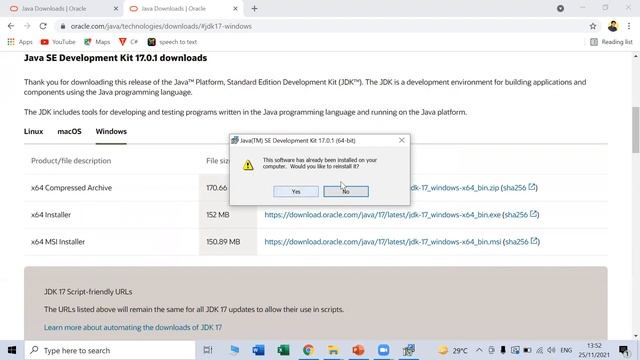Click the media control icon in the Chrome title bar
This screenshot has width=640, height=360.
tap(560, 8)
